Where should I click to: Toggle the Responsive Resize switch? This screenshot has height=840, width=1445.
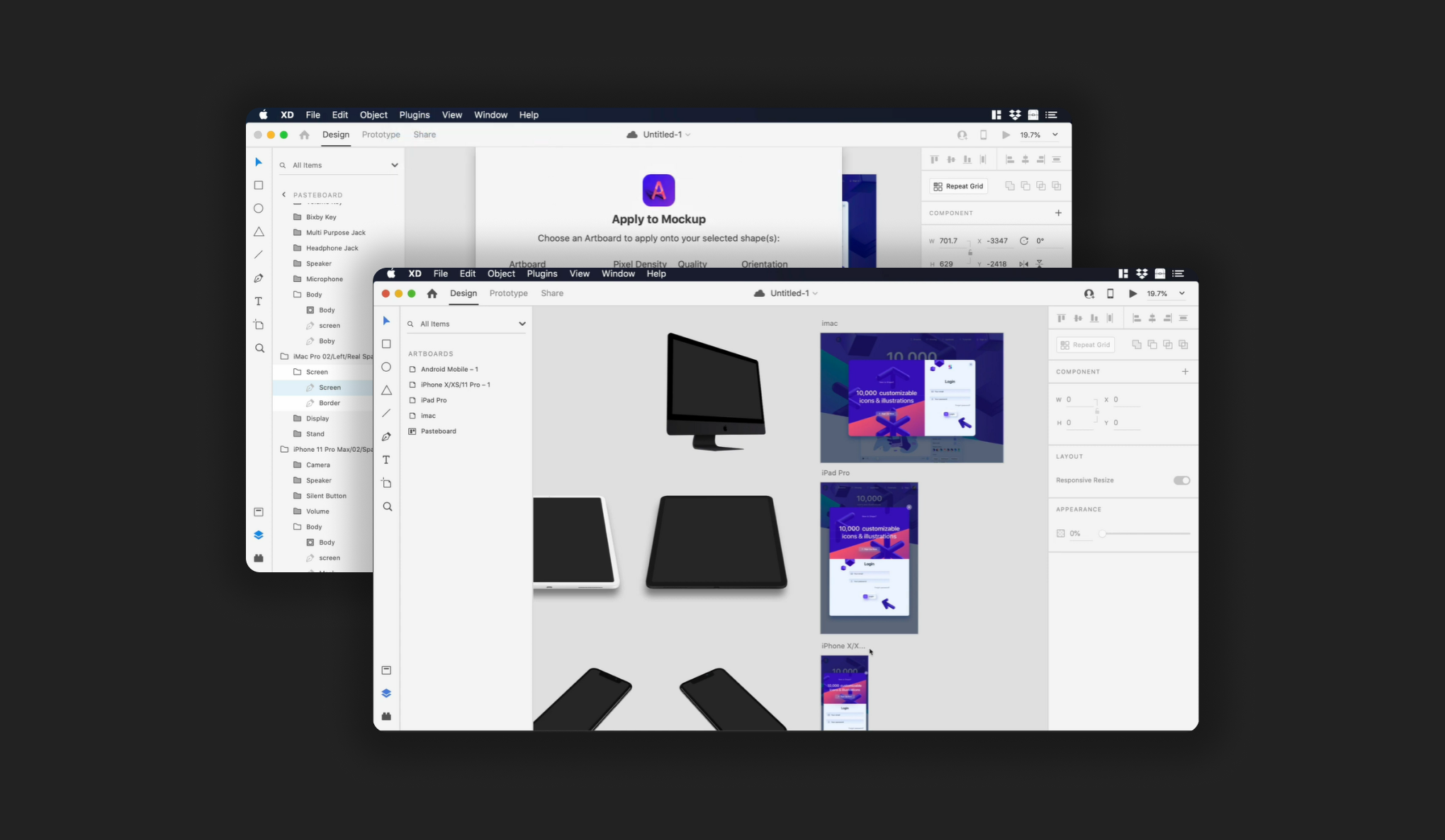[x=1181, y=480]
